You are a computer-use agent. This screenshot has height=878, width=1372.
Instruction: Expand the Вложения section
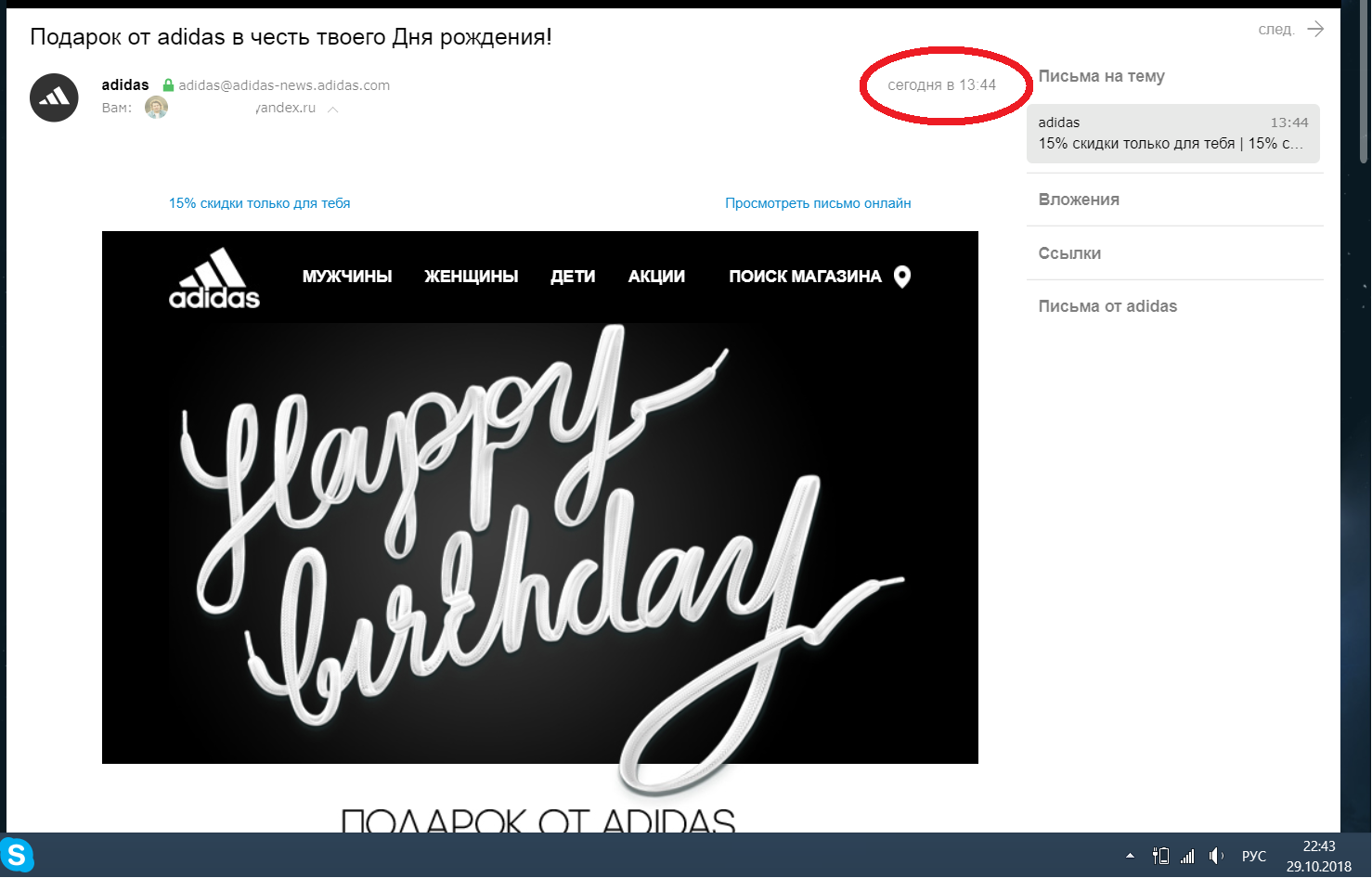[1079, 200]
